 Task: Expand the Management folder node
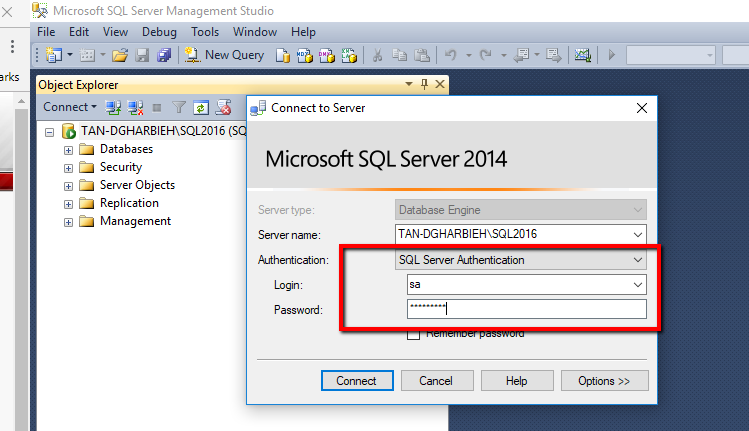tap(68, 223)
